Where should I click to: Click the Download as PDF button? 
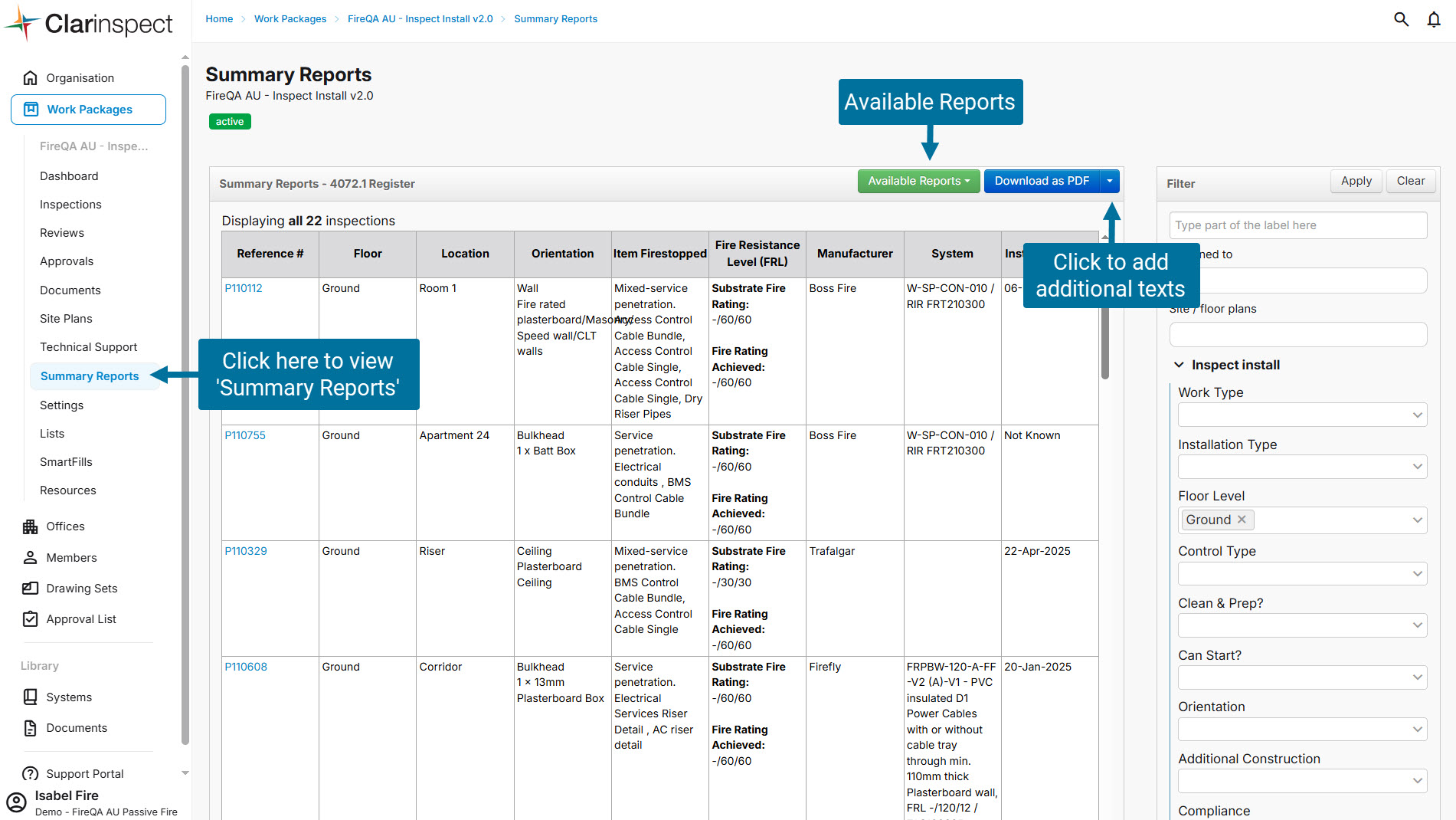point(1042,181)
